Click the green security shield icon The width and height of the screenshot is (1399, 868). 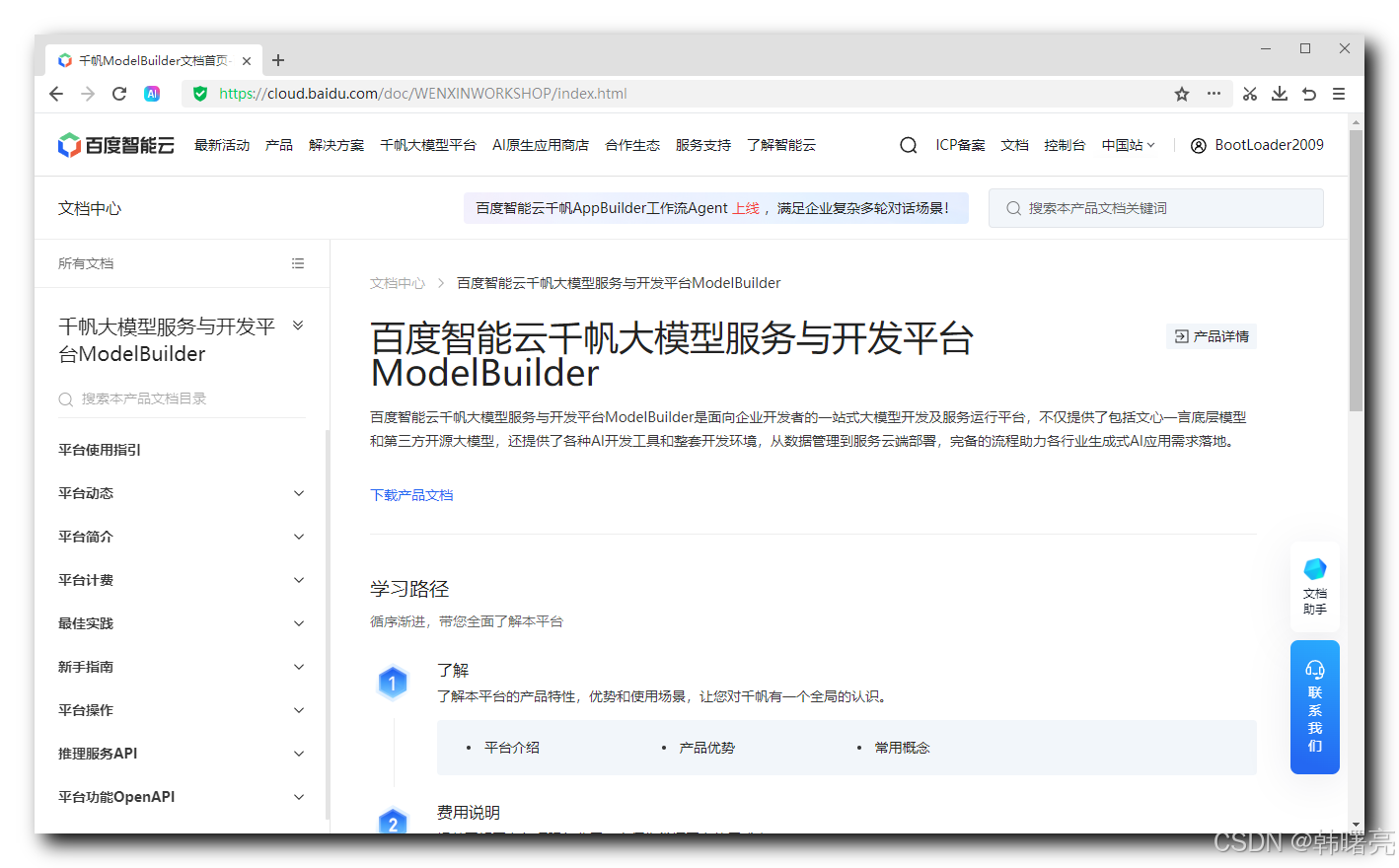(200, 94)
